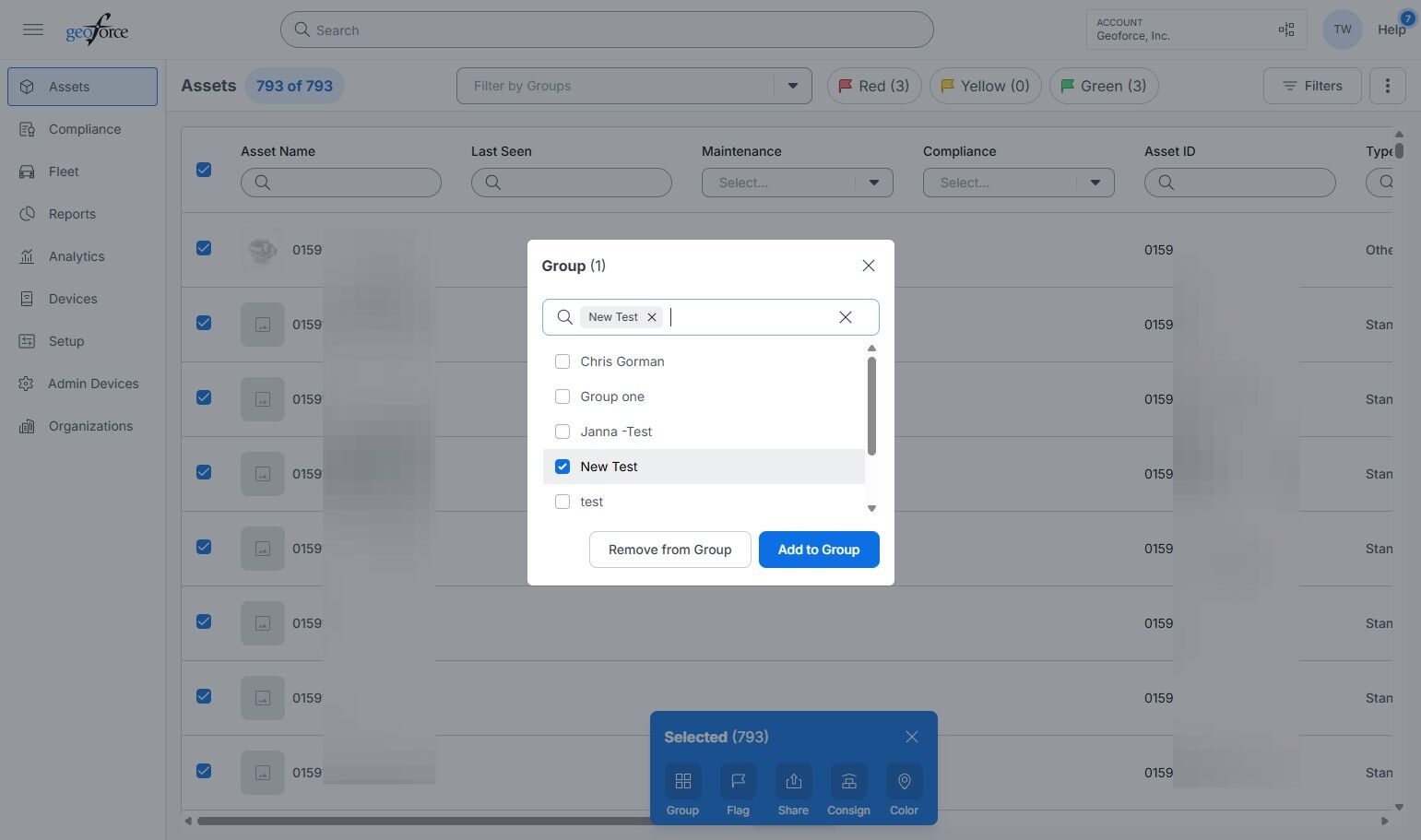
Task: Check the Chris Gorman group checkbox
Action: [x=562, y=361]
